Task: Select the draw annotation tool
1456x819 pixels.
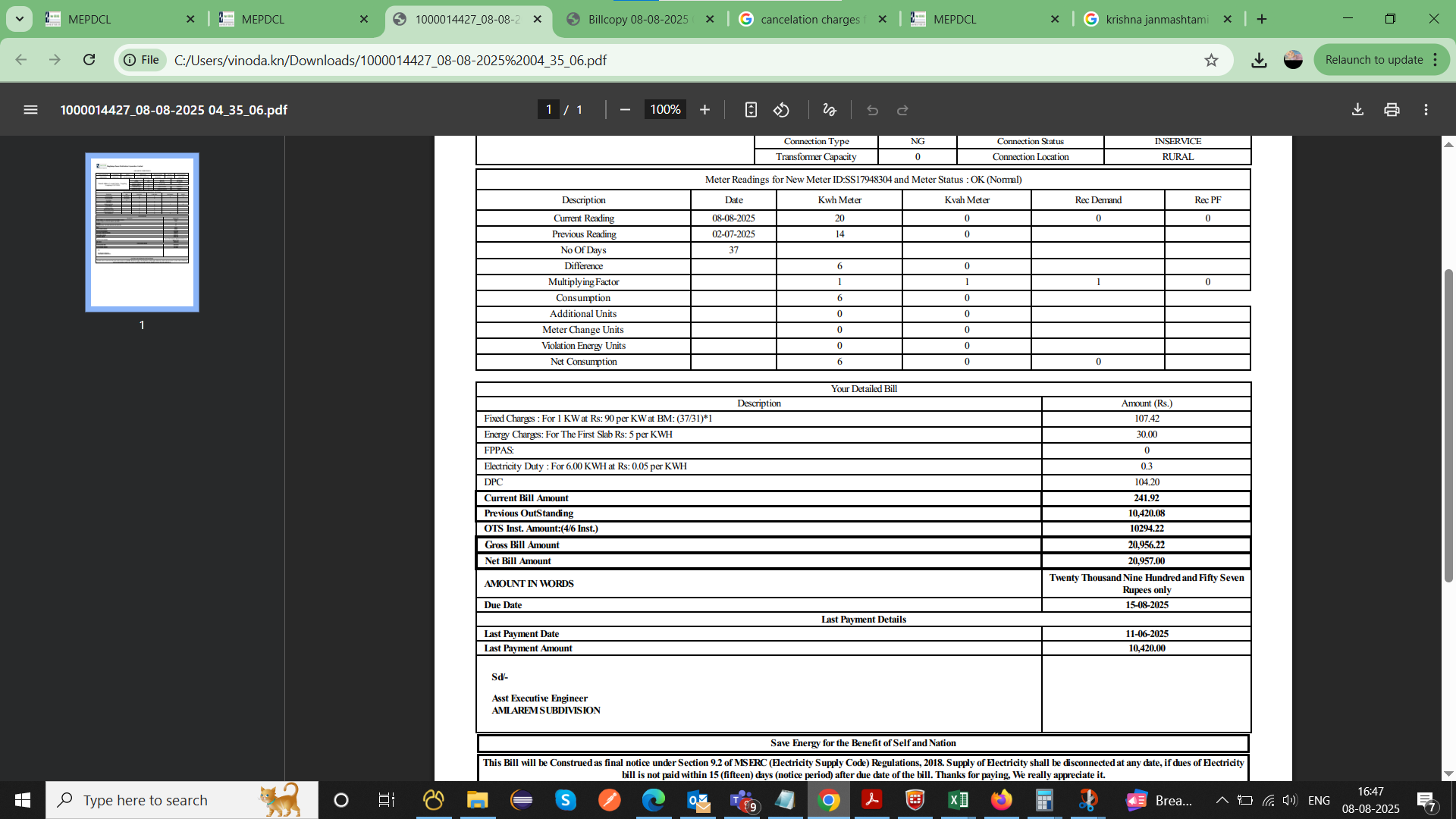Action: click(830, 110)
